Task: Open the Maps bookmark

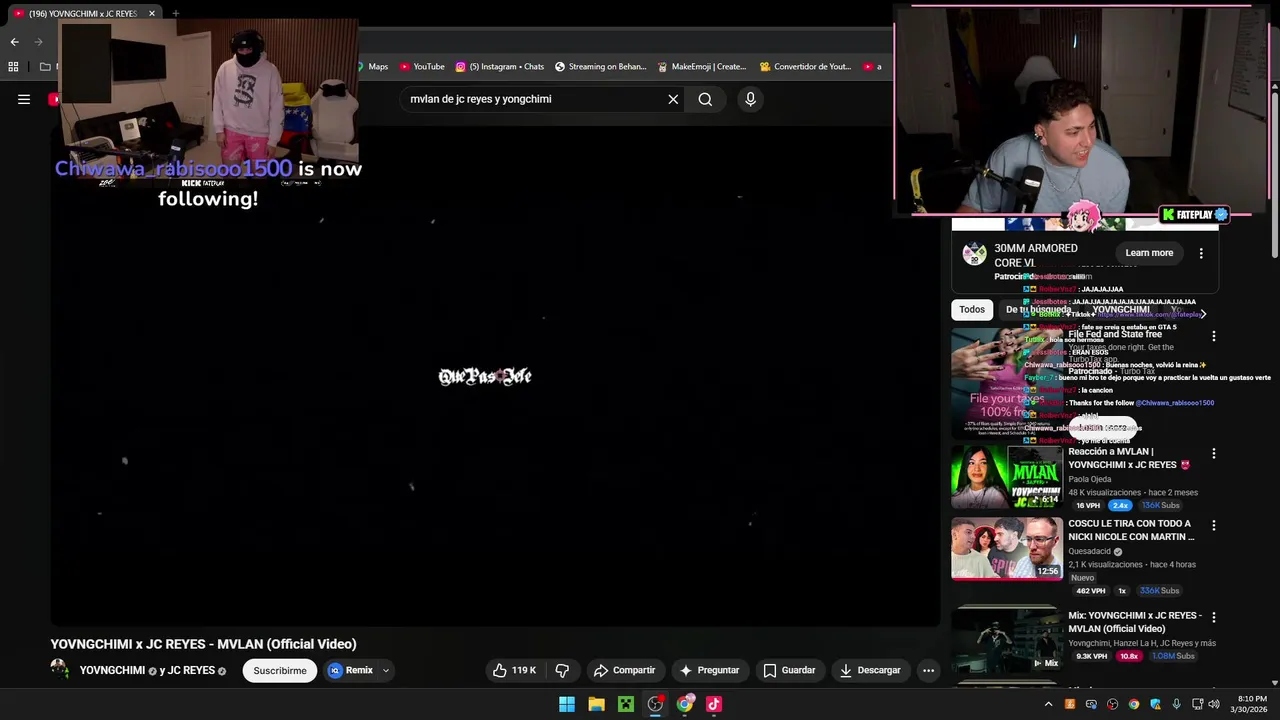Action: [x=372, y=67]
